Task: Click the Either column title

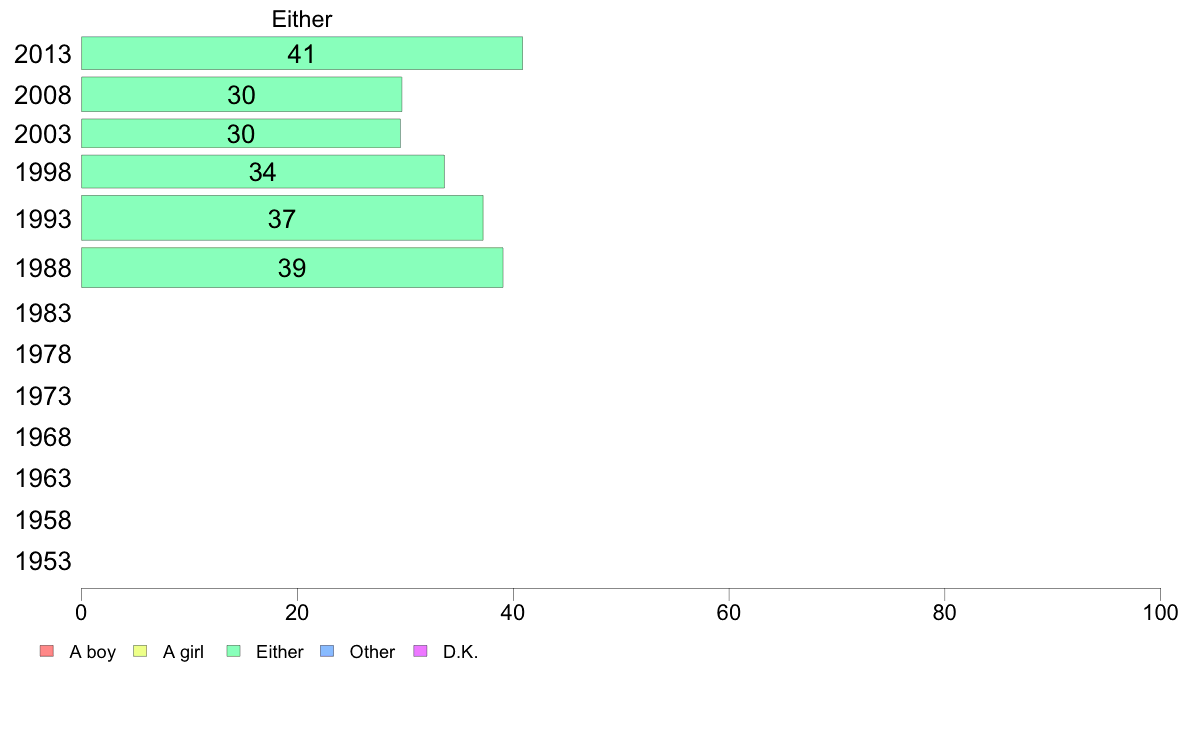Action: click(302, 19)
